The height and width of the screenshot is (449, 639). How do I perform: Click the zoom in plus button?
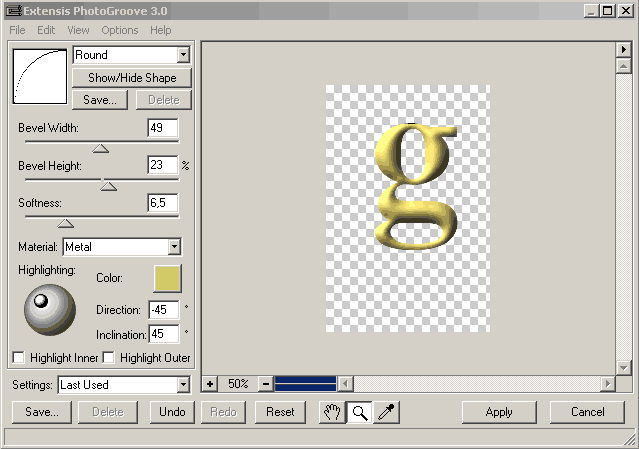click(210, 383)
